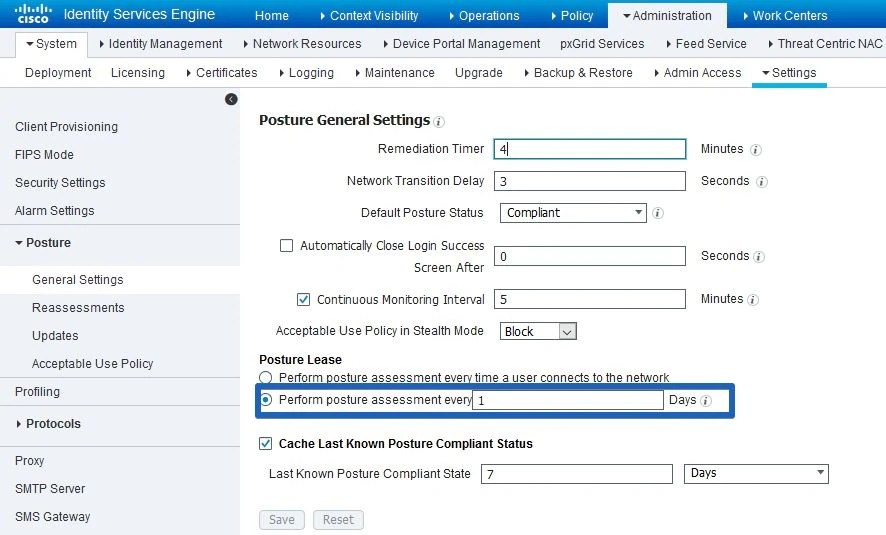Open Context Visibility menu
The image size is (886, 535).
(370, 16)
